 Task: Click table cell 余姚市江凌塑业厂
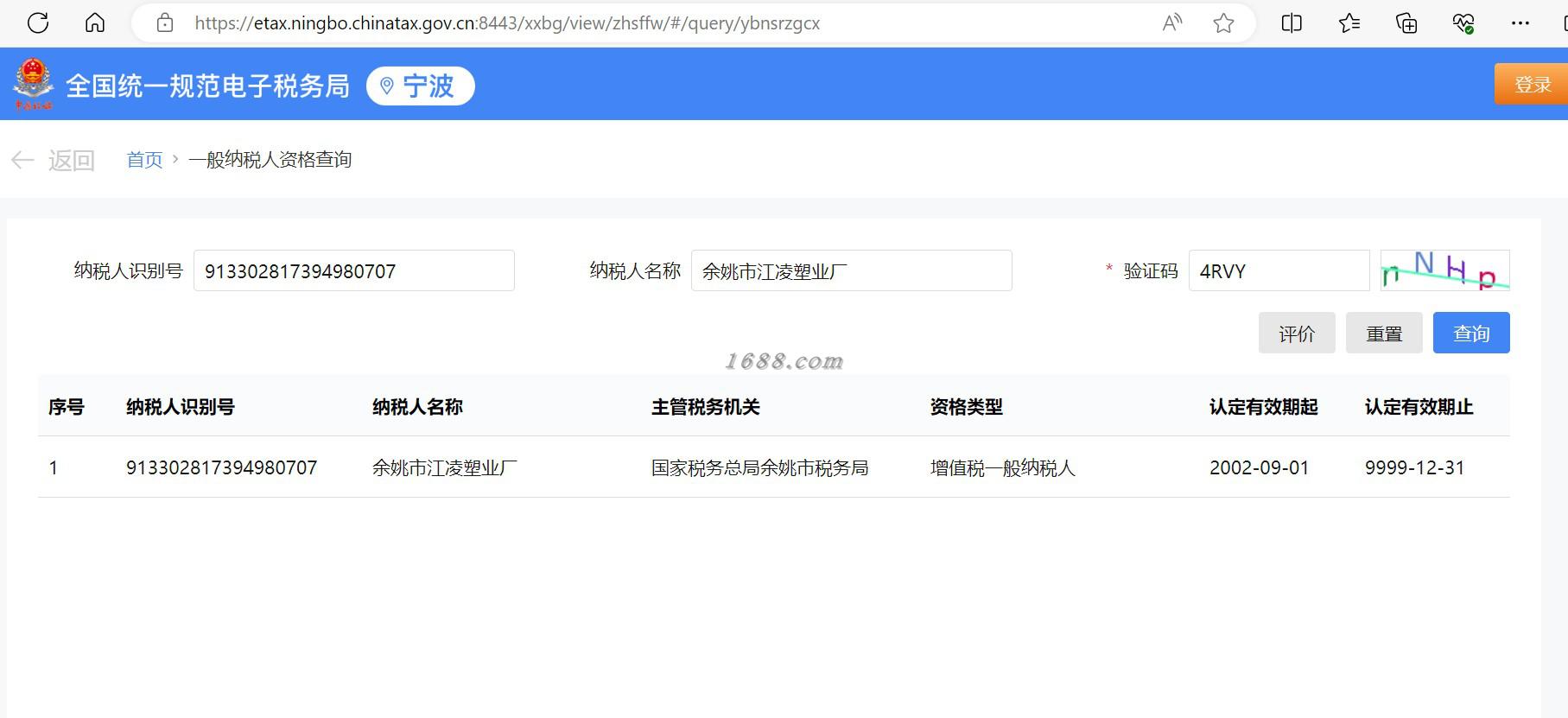(445, 467)
